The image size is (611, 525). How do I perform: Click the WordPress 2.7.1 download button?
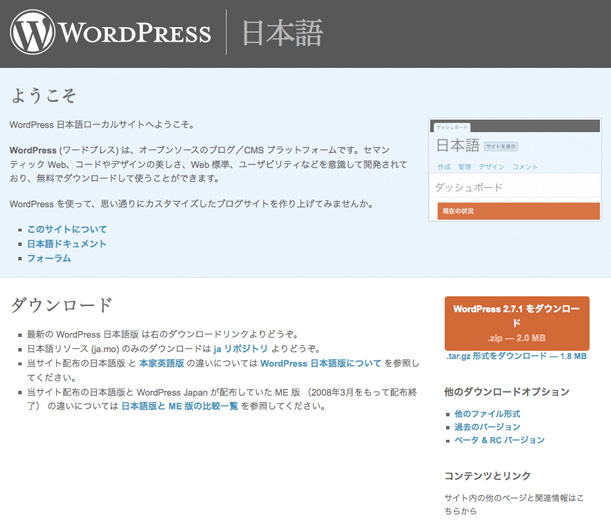tap(517, 323)
